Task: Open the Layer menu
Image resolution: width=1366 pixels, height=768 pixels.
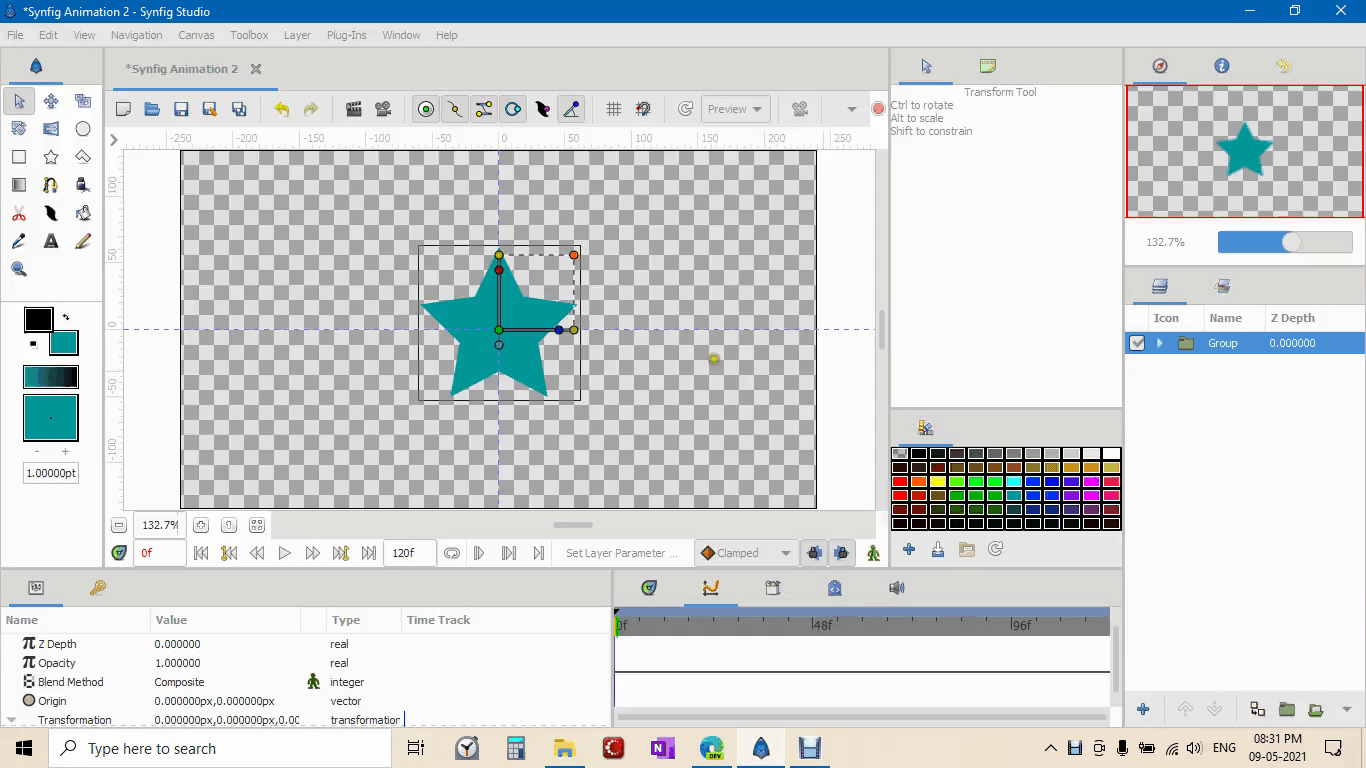Action: [297, 35]
